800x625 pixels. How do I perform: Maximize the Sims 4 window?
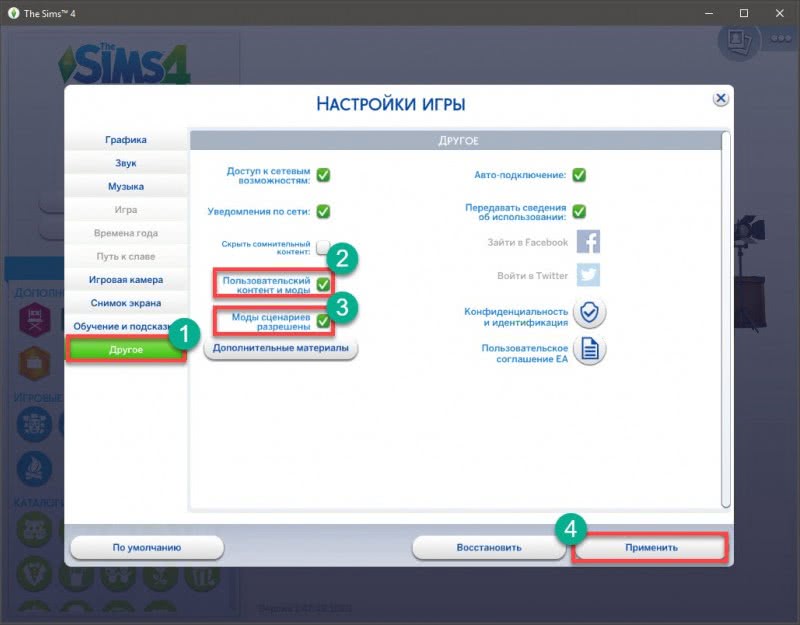pyautogui.click(x=744, y=13)
